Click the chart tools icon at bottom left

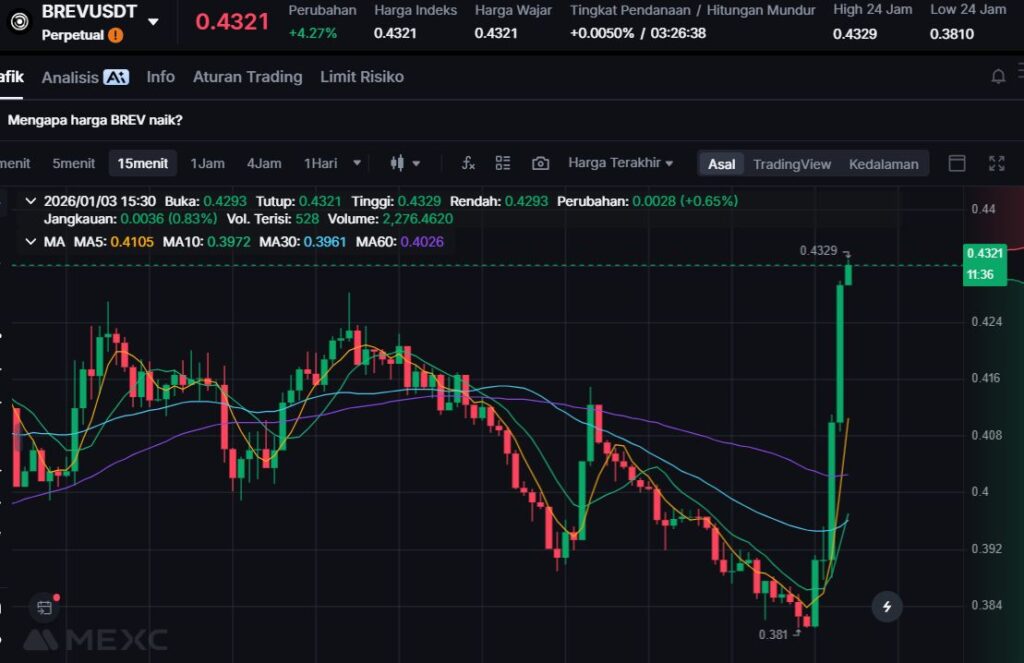44,606
